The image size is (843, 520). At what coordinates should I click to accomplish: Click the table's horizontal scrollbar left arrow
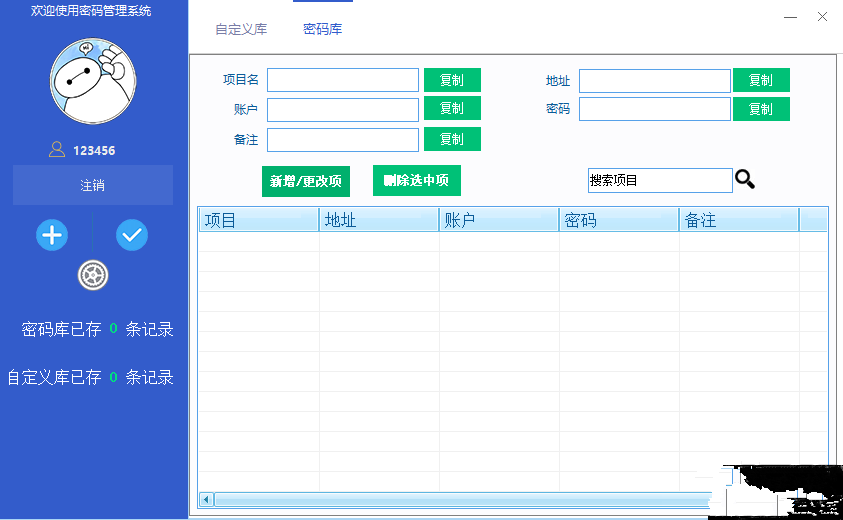(207, 499)
